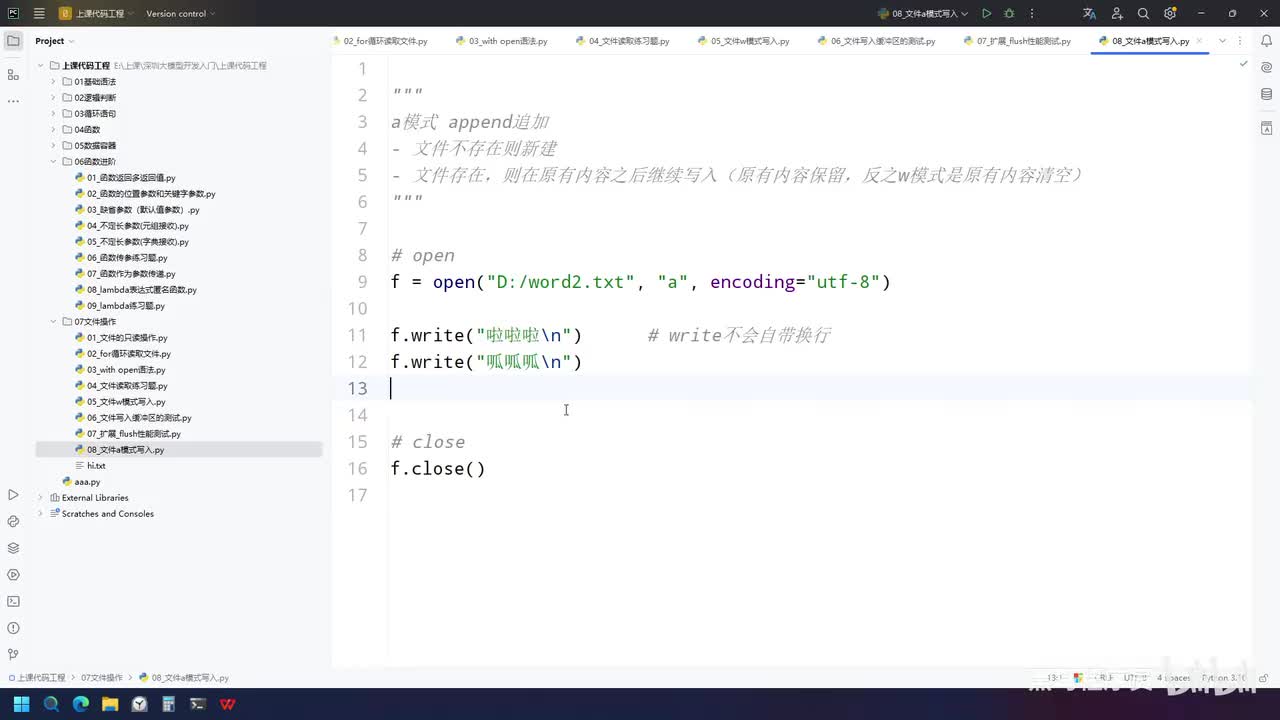Show hidden editor tabs chevron
Screen dimensions: 1280x720
(x=1221, y=41)
